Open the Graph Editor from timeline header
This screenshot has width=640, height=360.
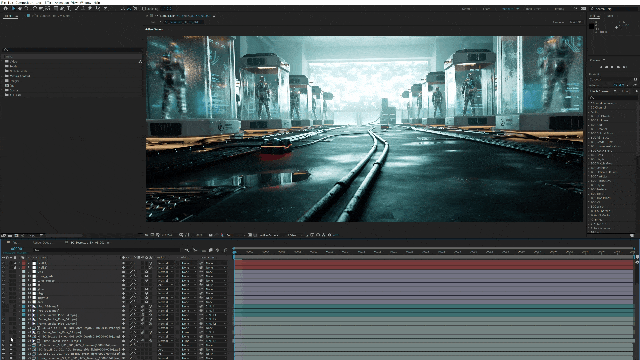[x=225, y=250]
